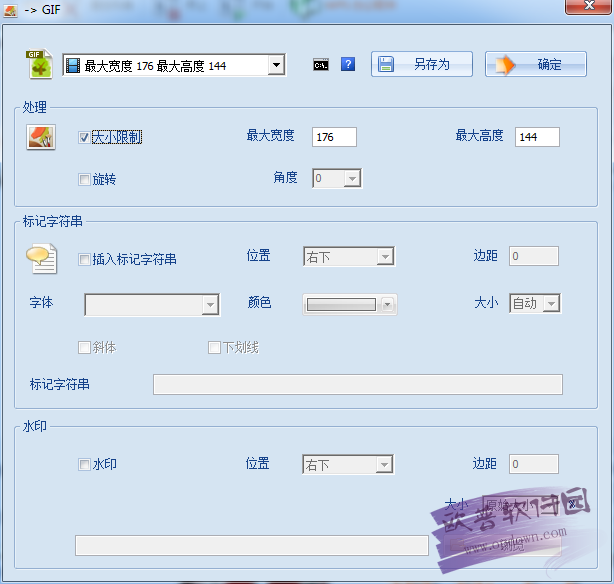Enable 插入标记字符串 checkbox
Screen dimensions: 614x584
point(84,259)
